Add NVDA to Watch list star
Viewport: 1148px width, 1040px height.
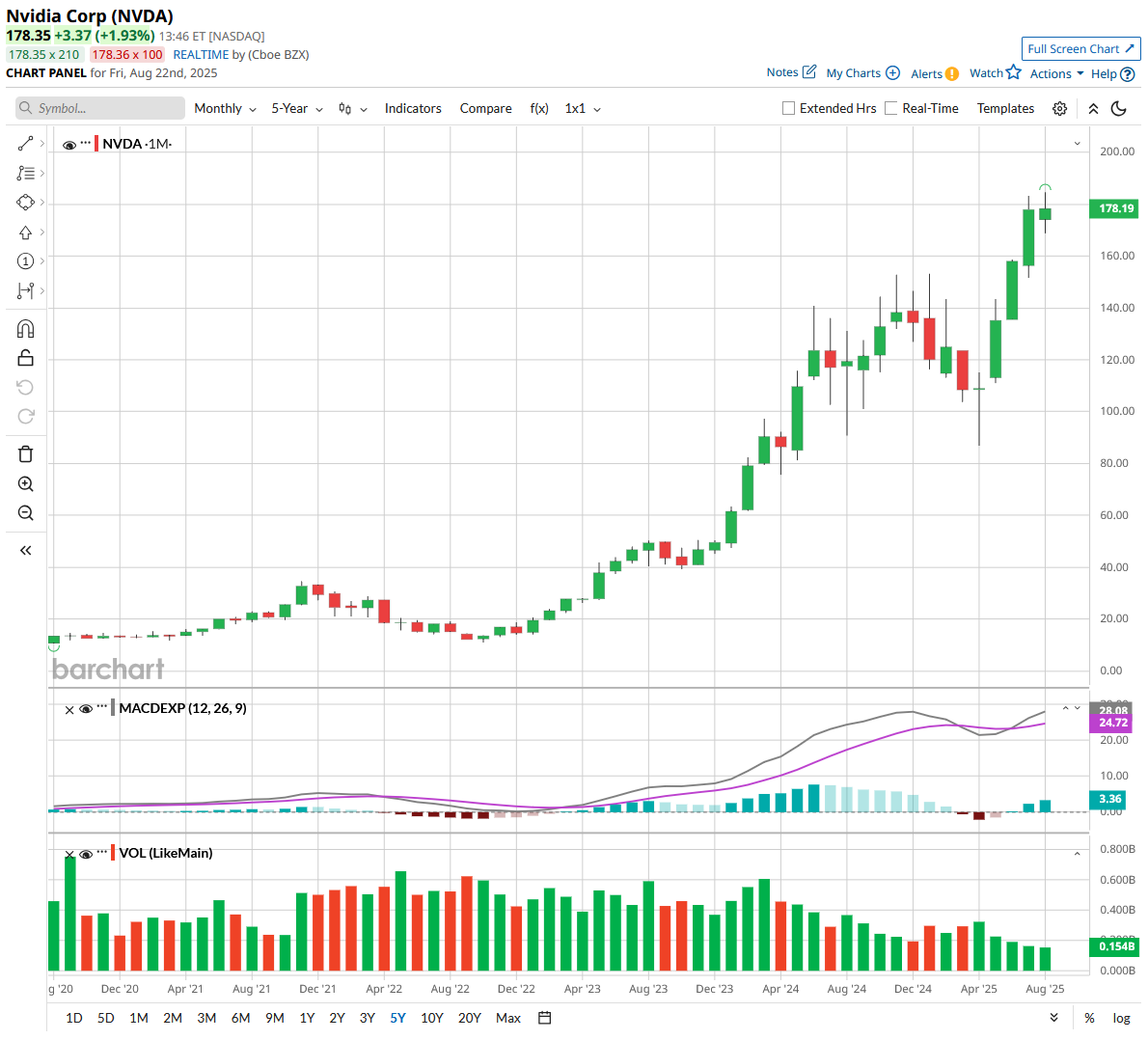(1013, 71)
